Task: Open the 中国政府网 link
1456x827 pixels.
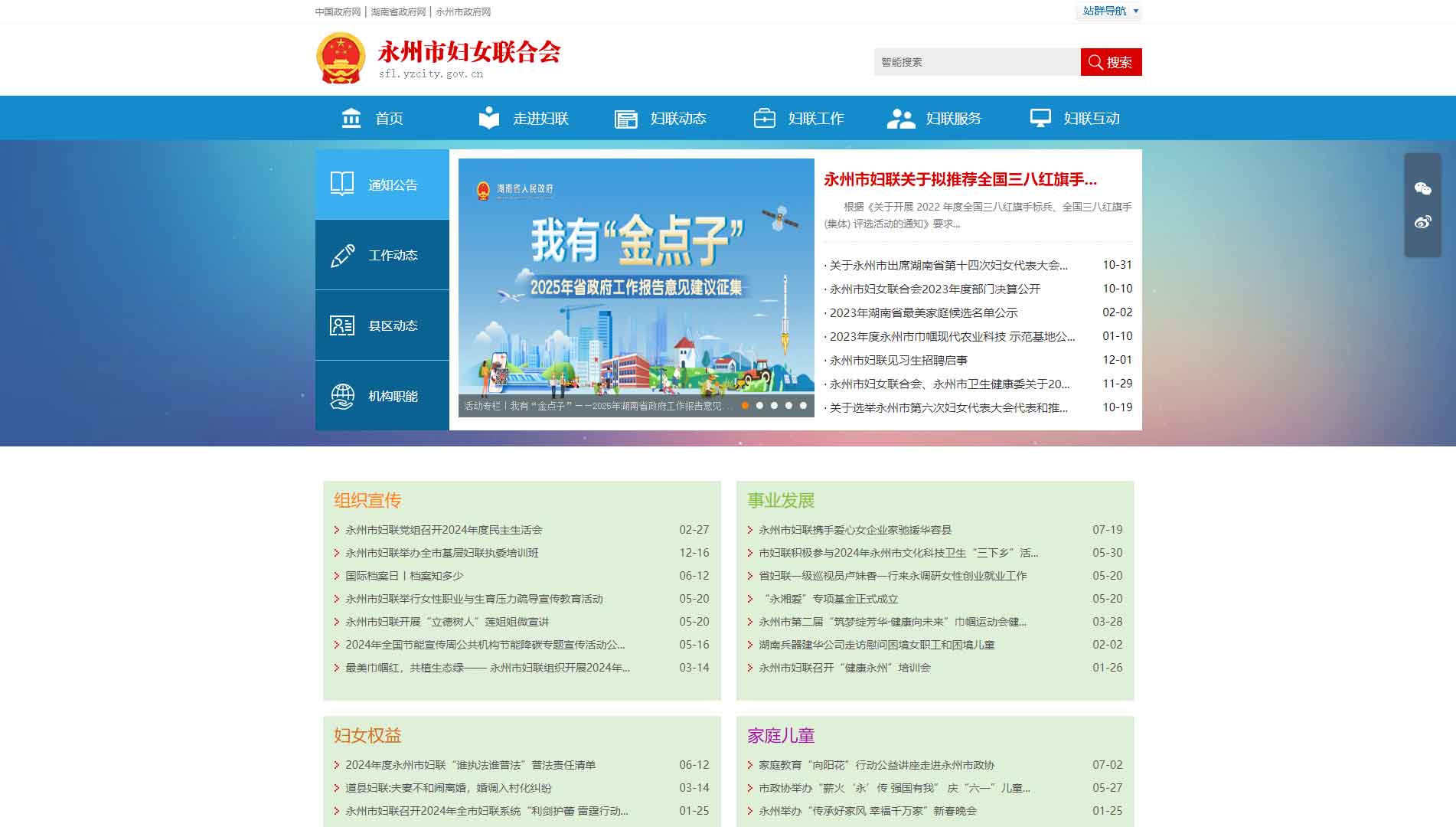Action: [x=338, y=11]
